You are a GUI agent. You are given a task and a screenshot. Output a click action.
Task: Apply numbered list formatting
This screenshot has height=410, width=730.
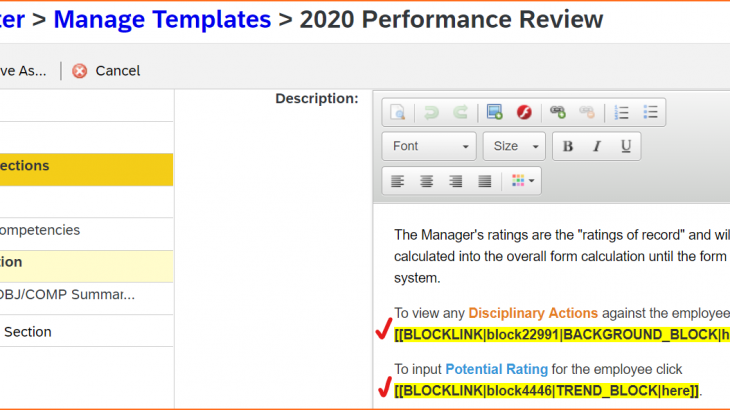(x=622, y=112)
